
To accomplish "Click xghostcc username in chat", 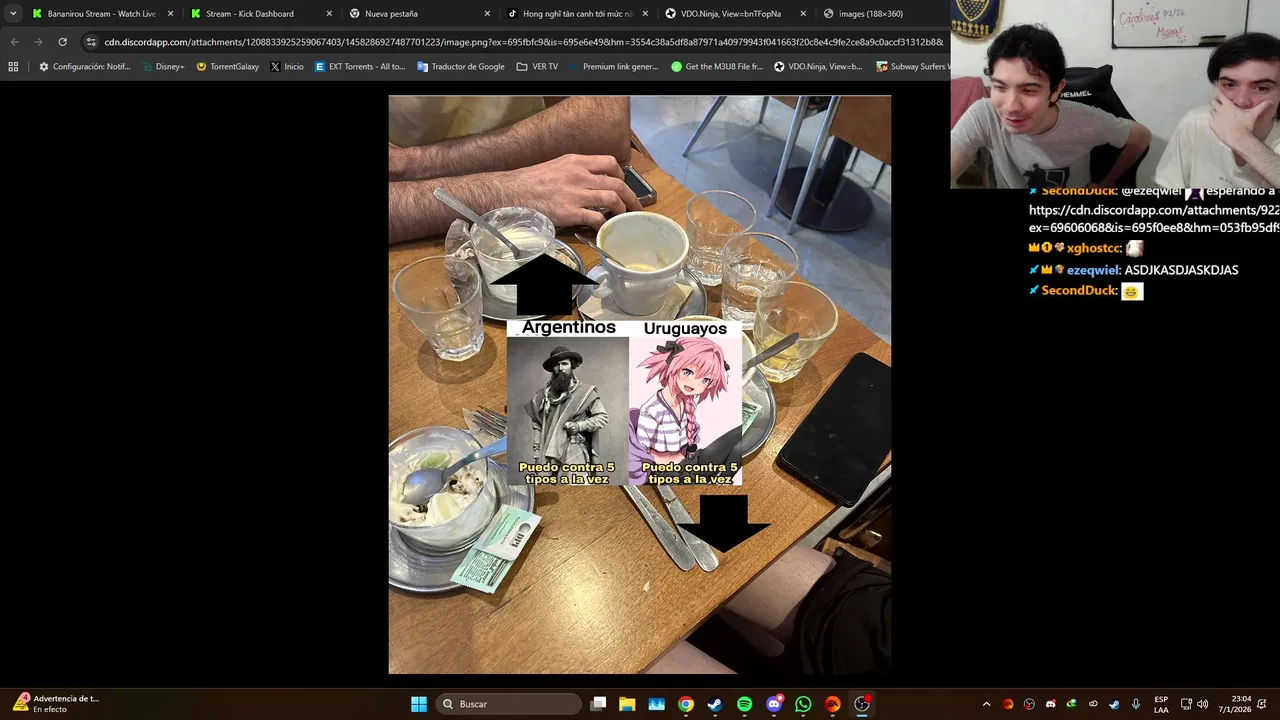I will tap(1092, 248).
